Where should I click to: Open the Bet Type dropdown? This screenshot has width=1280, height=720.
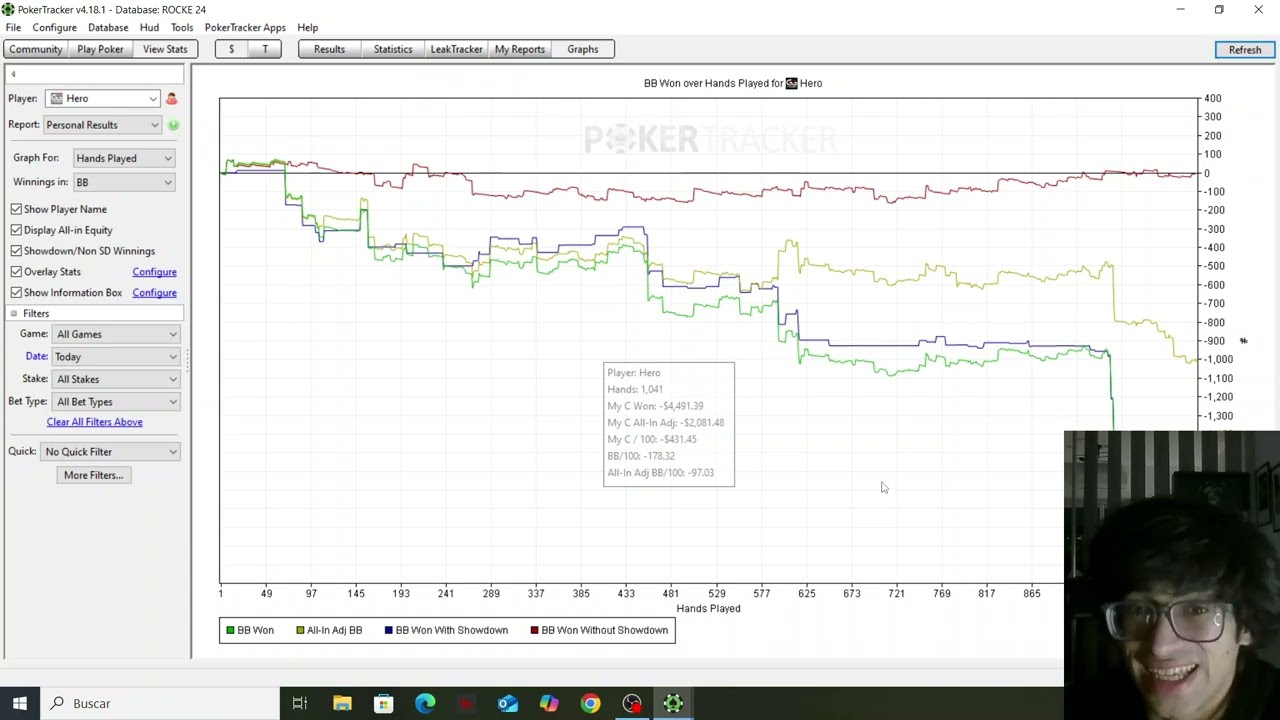click(116, 402)
